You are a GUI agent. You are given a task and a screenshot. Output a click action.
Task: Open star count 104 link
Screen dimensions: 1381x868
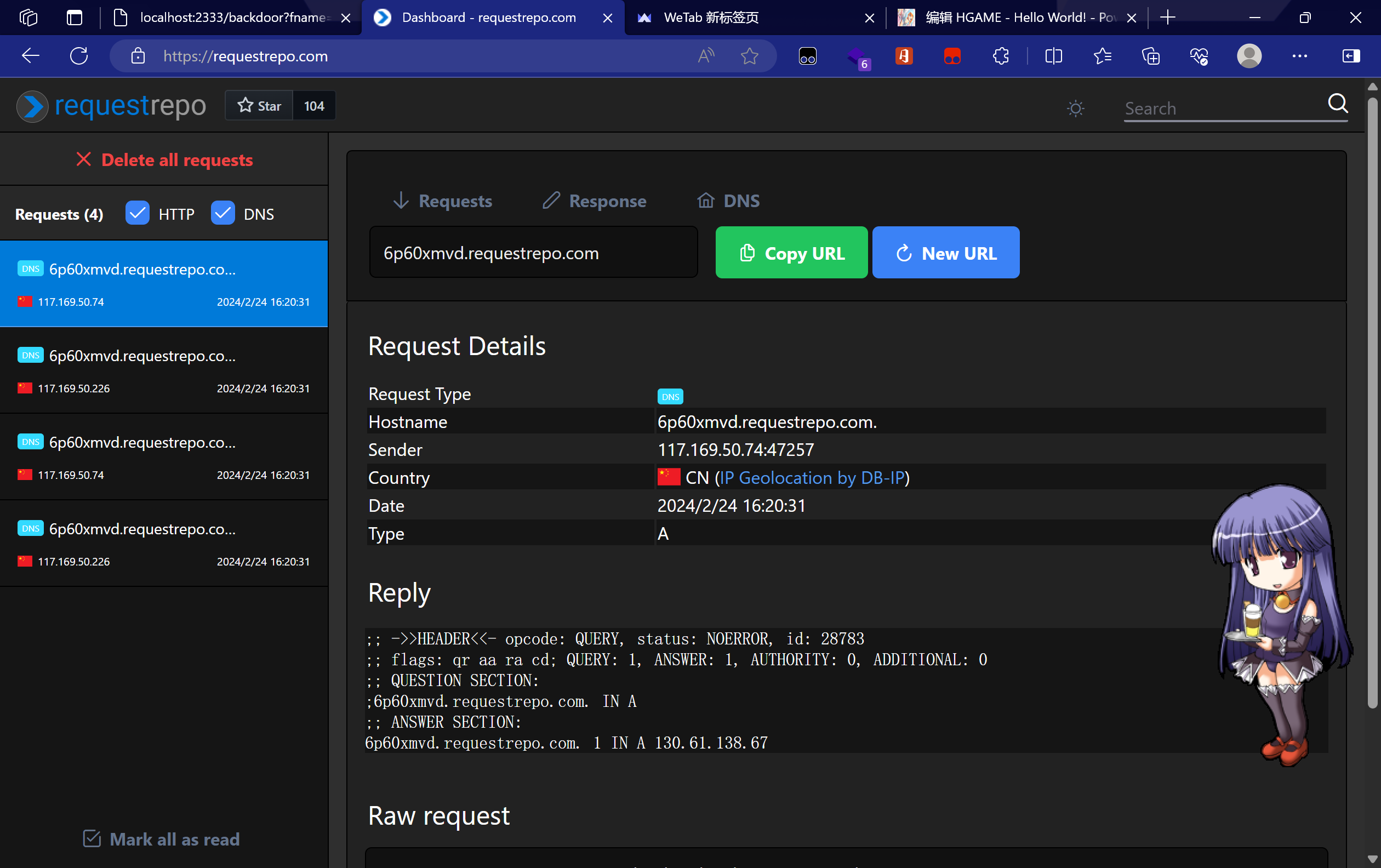(x=313, y=106)
